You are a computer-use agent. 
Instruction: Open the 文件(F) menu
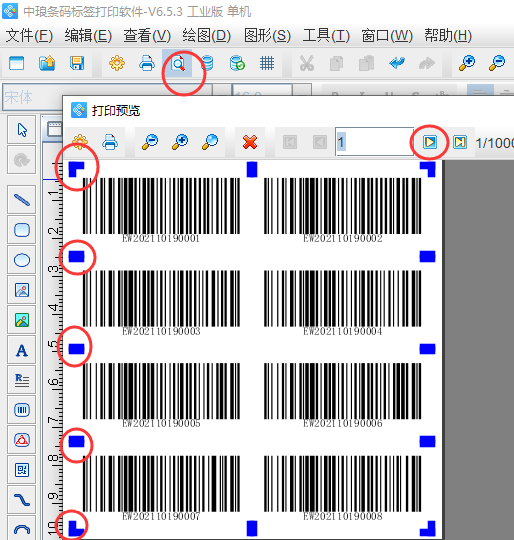[x=29, y=35]
